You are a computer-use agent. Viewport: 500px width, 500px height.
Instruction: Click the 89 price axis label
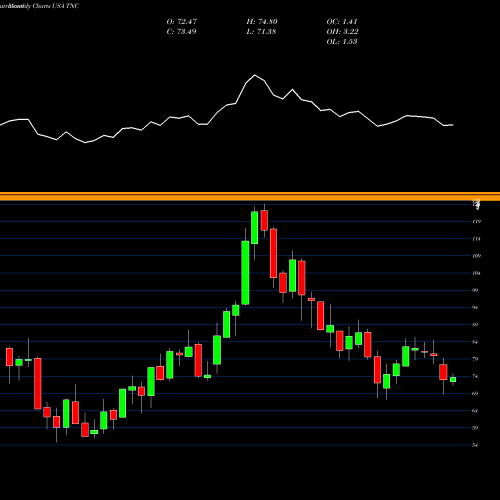[476, 325]
